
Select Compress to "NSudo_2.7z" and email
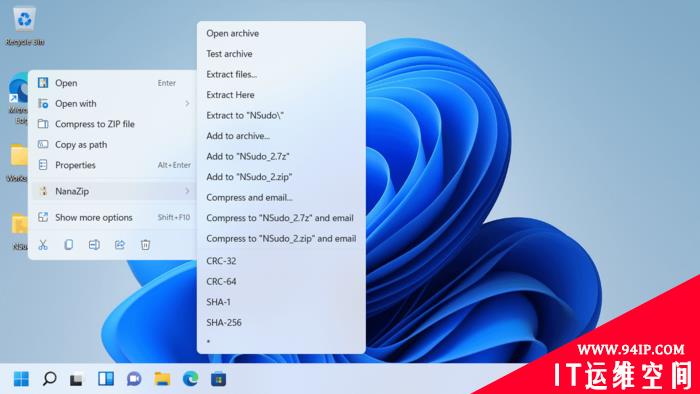[281, 218]
